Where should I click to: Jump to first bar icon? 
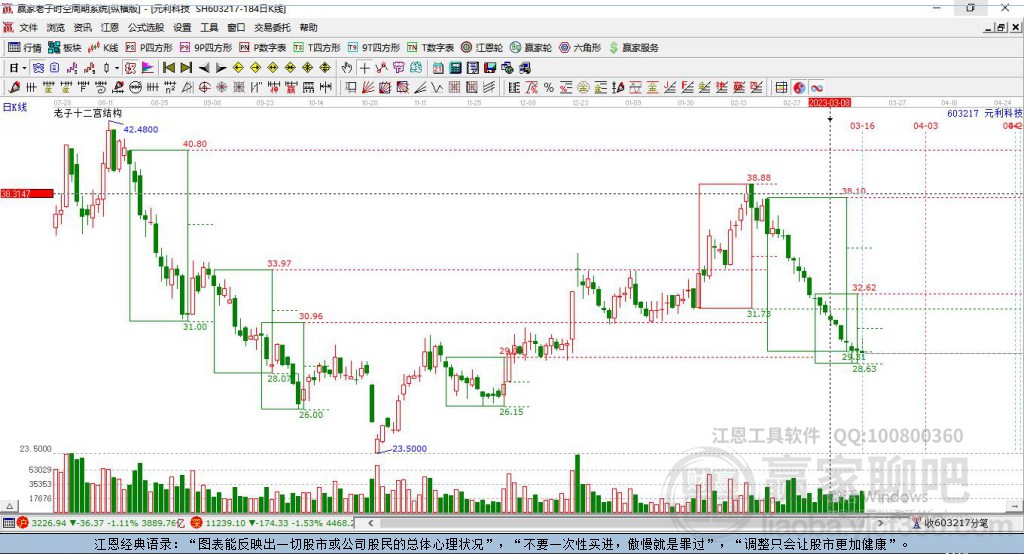[168, 68]
